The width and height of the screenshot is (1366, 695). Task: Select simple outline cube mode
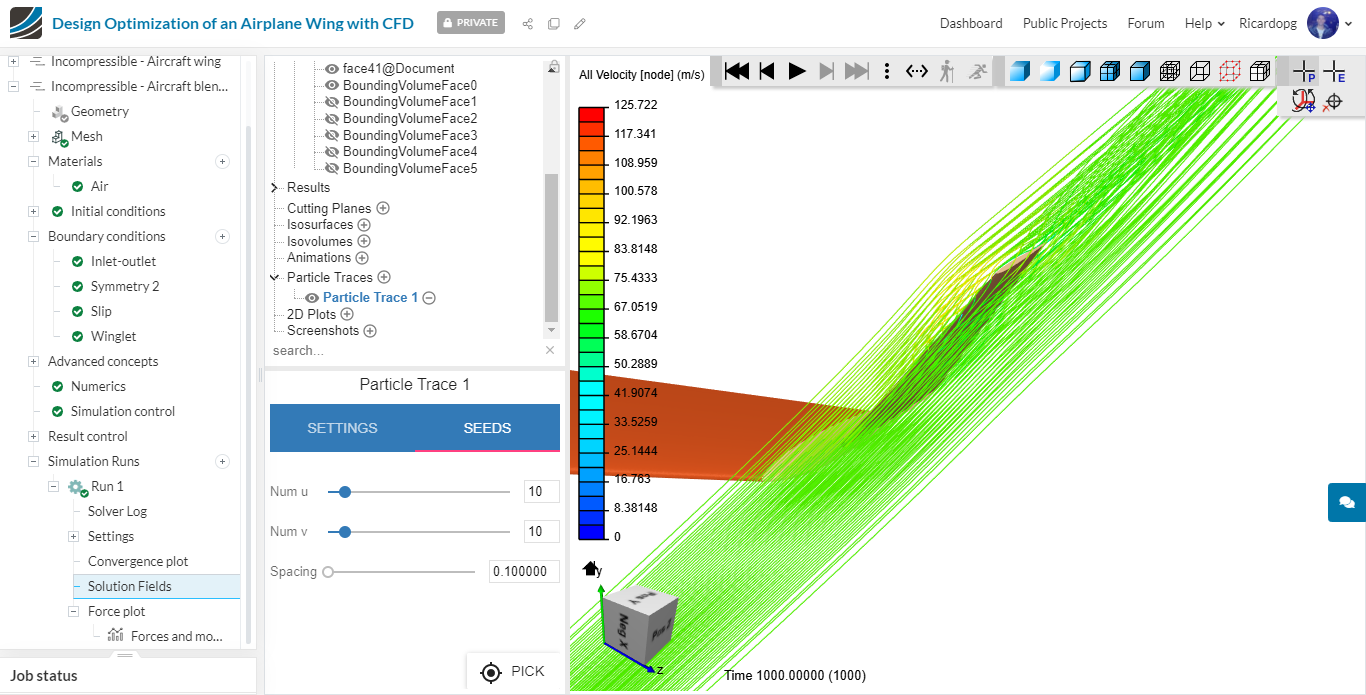1200,71
